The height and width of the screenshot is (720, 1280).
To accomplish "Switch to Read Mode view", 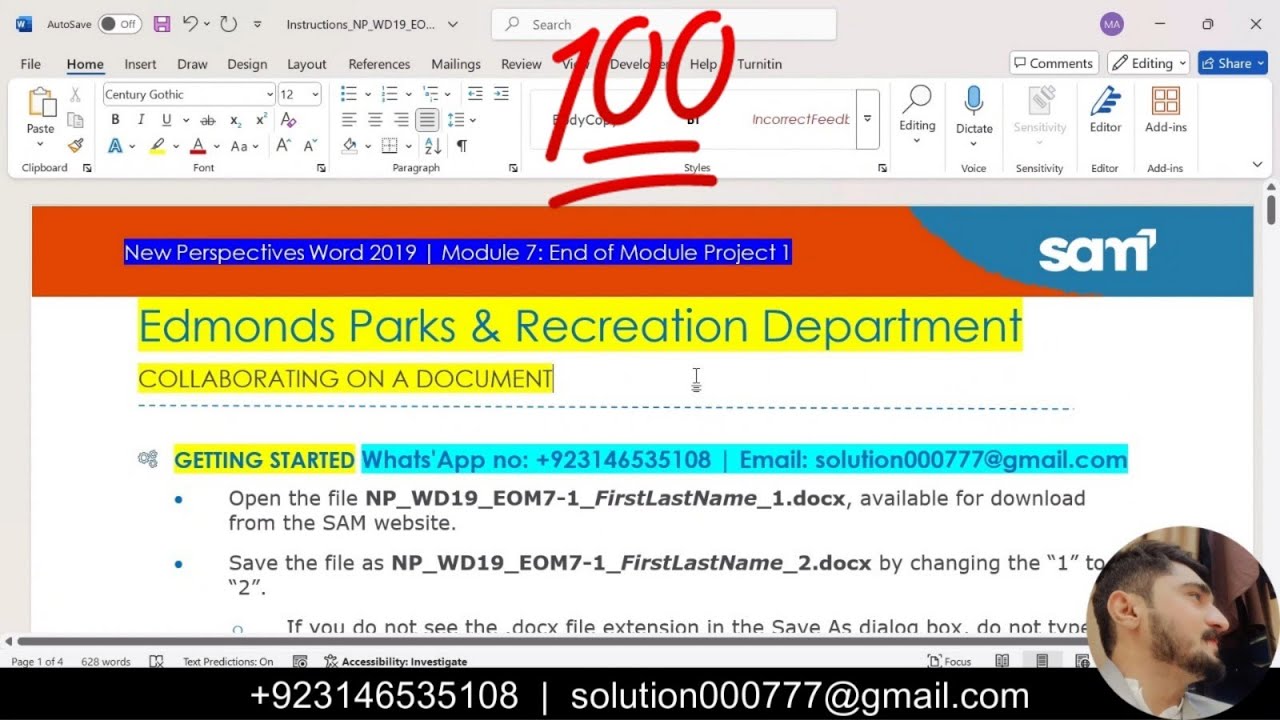I will 1002,661.
